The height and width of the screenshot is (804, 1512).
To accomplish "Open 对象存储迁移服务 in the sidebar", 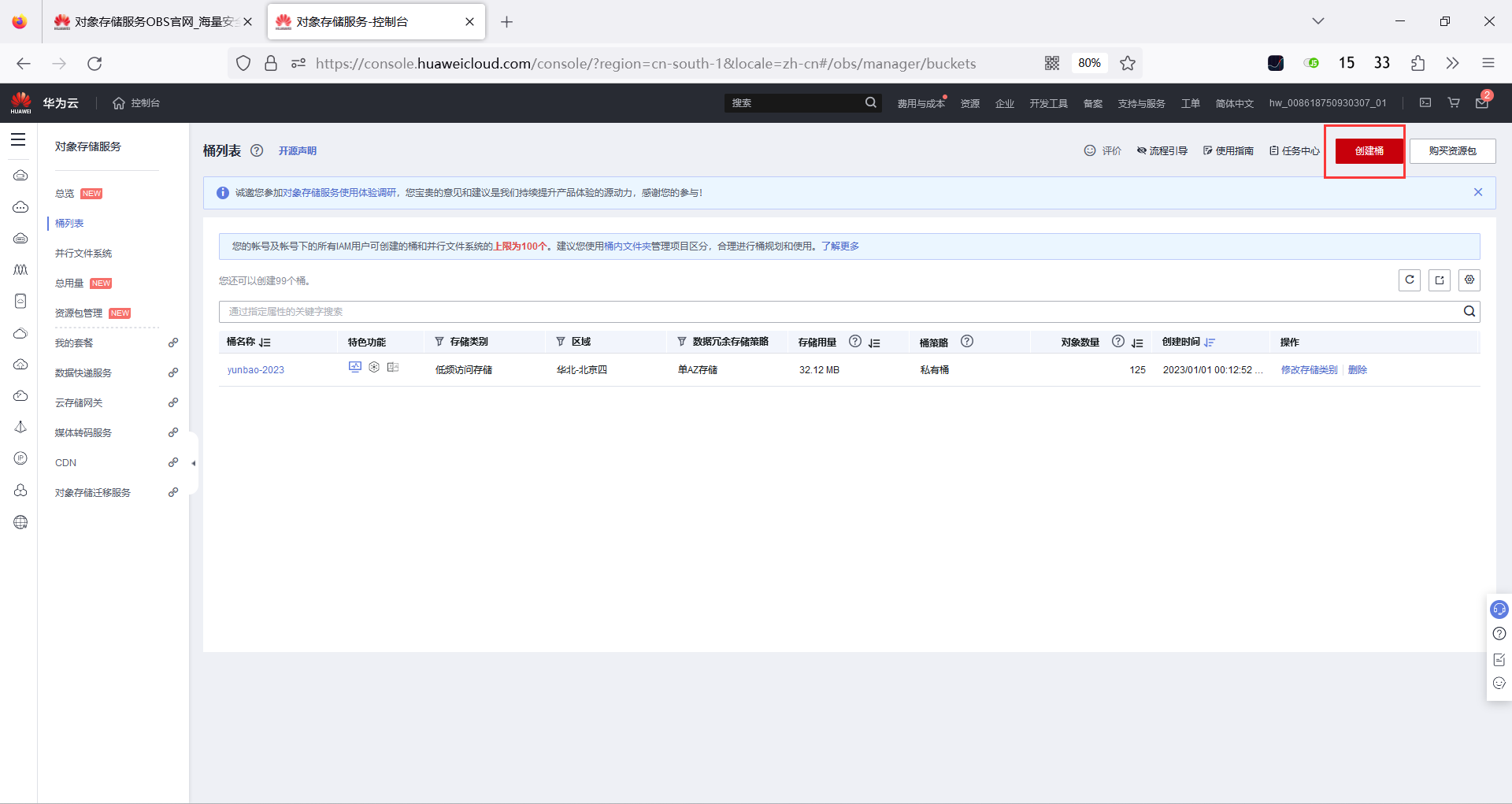I will pos(93,493).
